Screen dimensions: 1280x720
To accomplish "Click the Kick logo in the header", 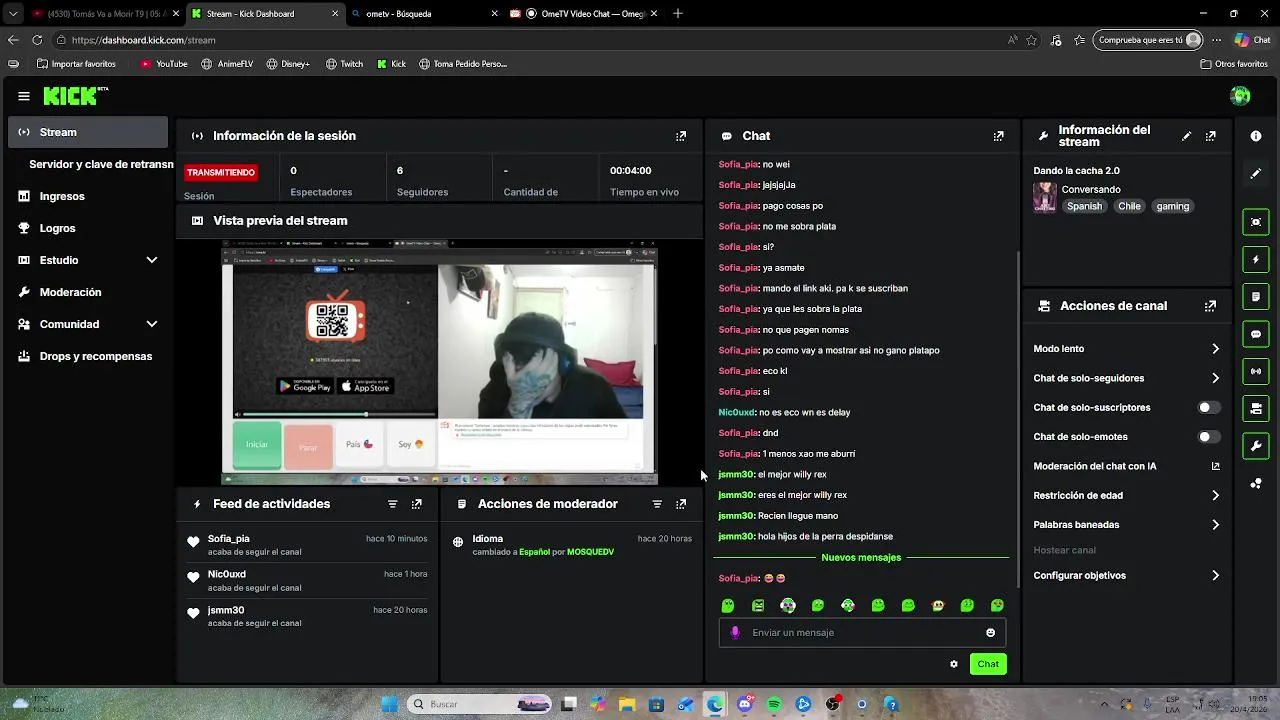I will (75, 96).
